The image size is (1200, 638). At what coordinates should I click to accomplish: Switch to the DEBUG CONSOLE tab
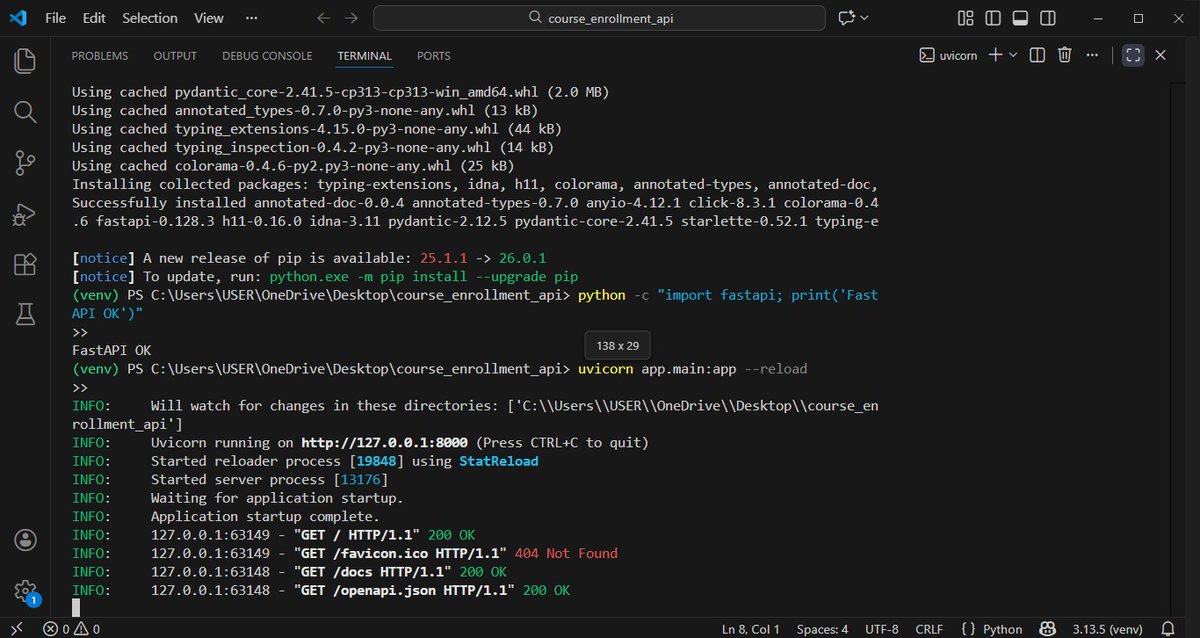267,56
